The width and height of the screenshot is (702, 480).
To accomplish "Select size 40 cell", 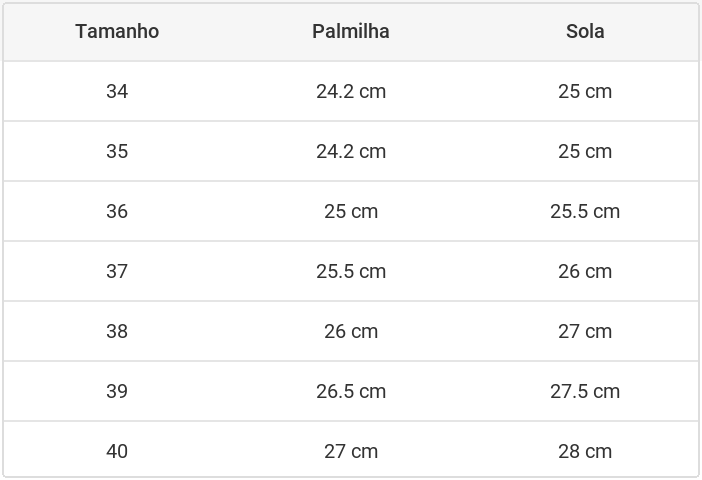I will tap(117, 451).
